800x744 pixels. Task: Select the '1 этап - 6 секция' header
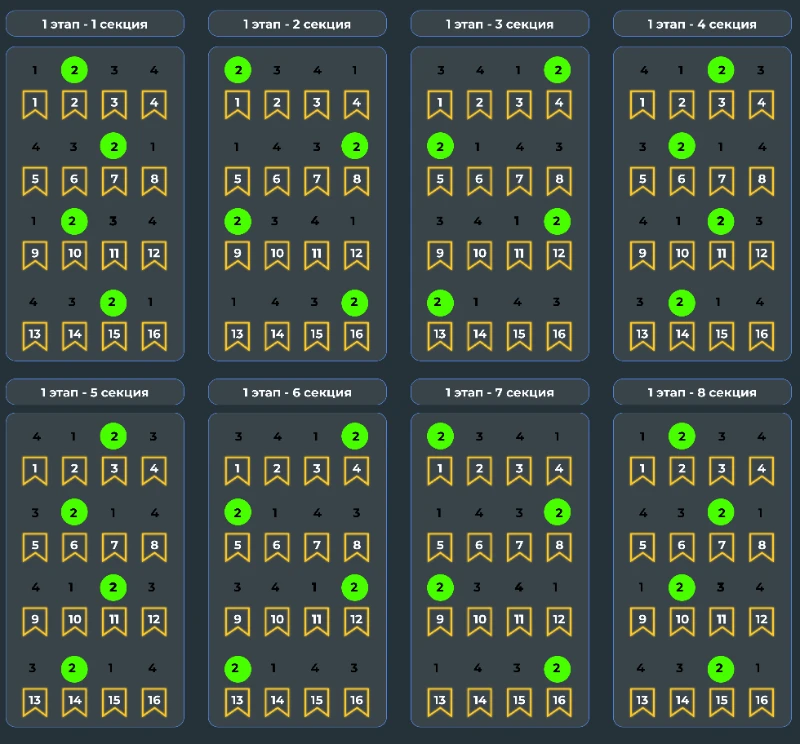click(297, 392)
